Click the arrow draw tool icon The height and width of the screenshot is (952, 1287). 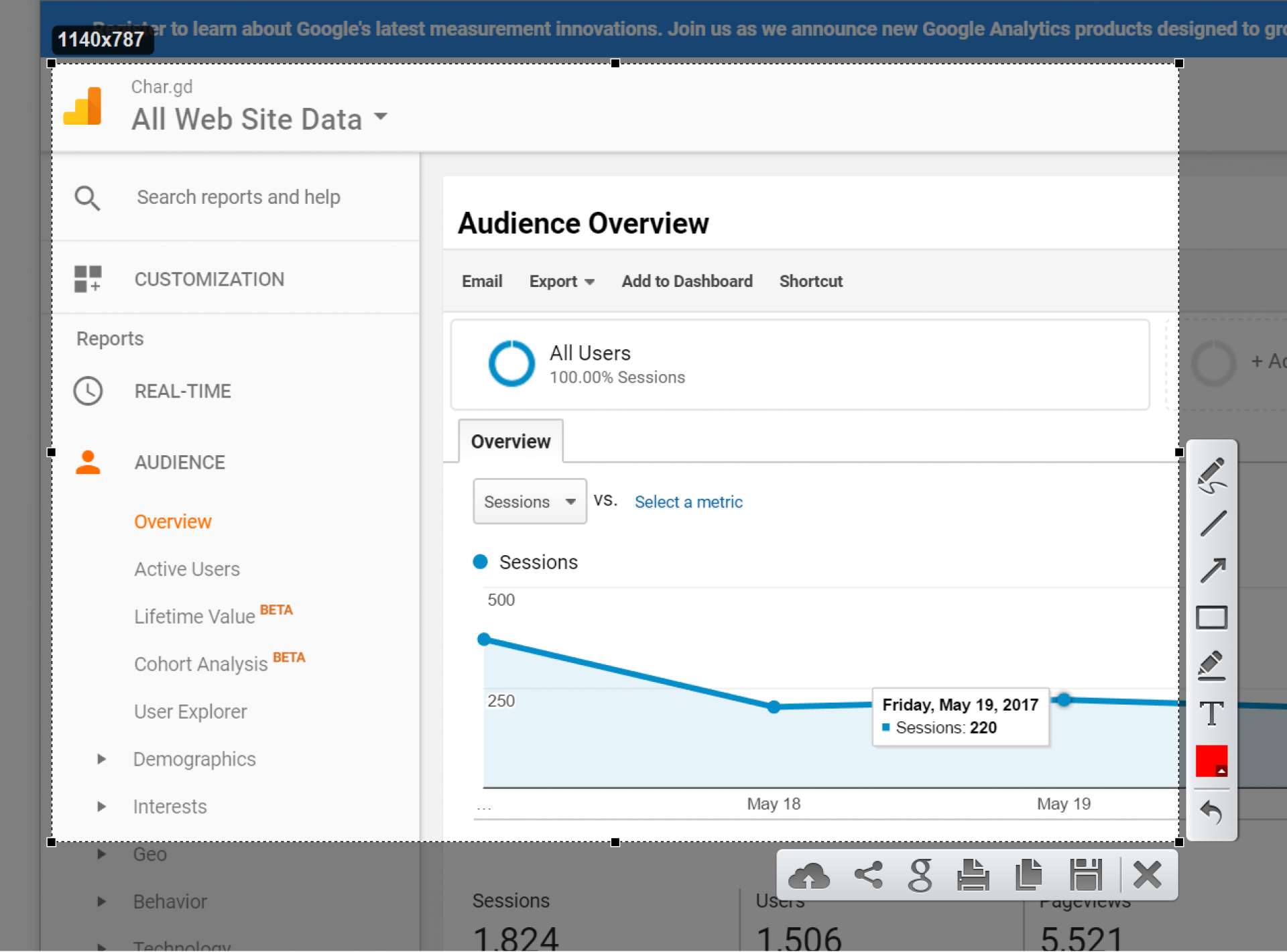(1213, 567)
